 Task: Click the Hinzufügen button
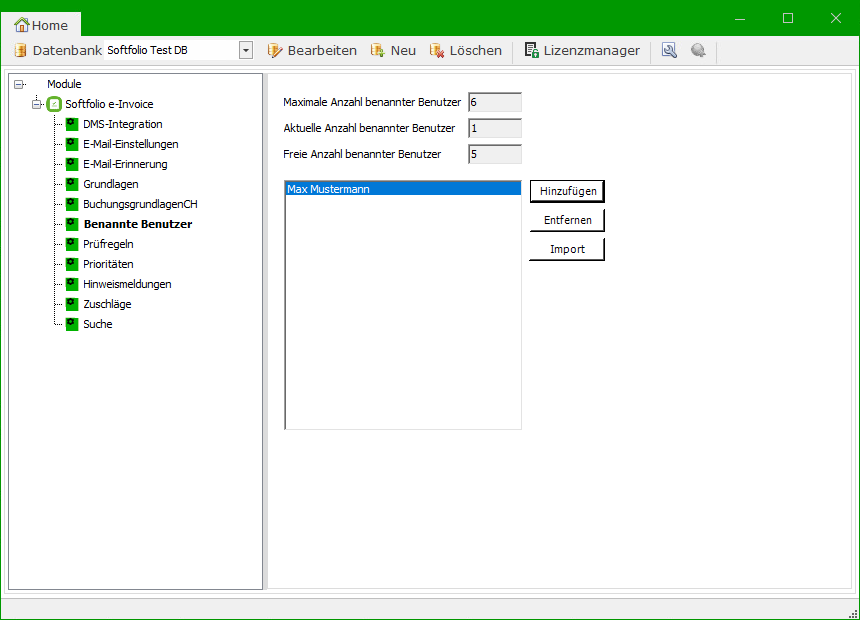[567, 191]
